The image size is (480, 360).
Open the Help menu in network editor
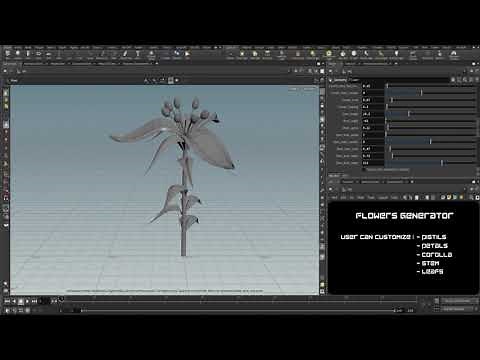[x=394, y=198]
